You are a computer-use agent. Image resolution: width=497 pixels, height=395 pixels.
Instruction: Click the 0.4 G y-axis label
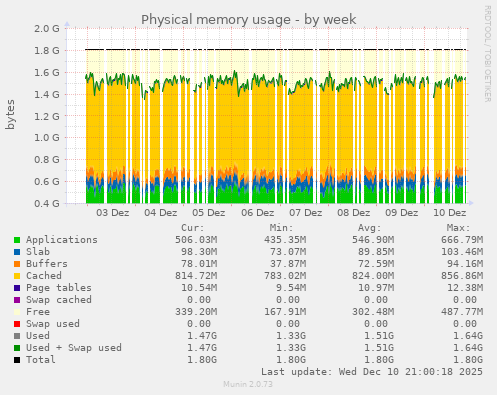(x=47, y=203)
